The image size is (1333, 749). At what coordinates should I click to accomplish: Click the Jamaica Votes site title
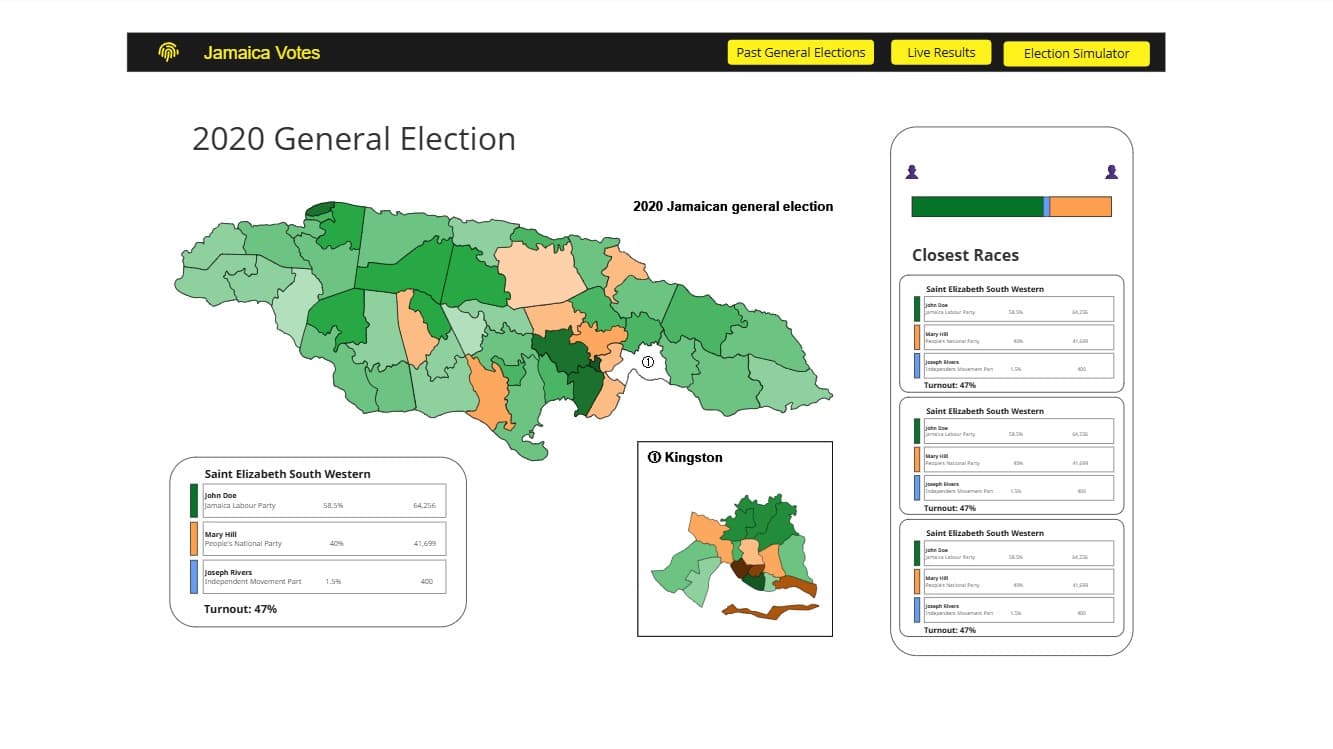coord(261,53)
